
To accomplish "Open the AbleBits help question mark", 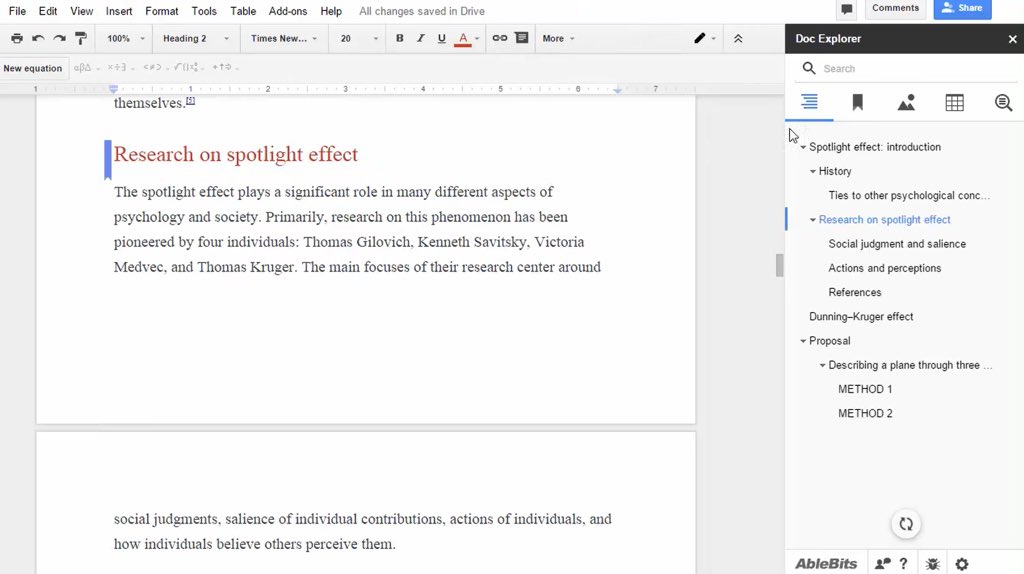I will [903, 564].
